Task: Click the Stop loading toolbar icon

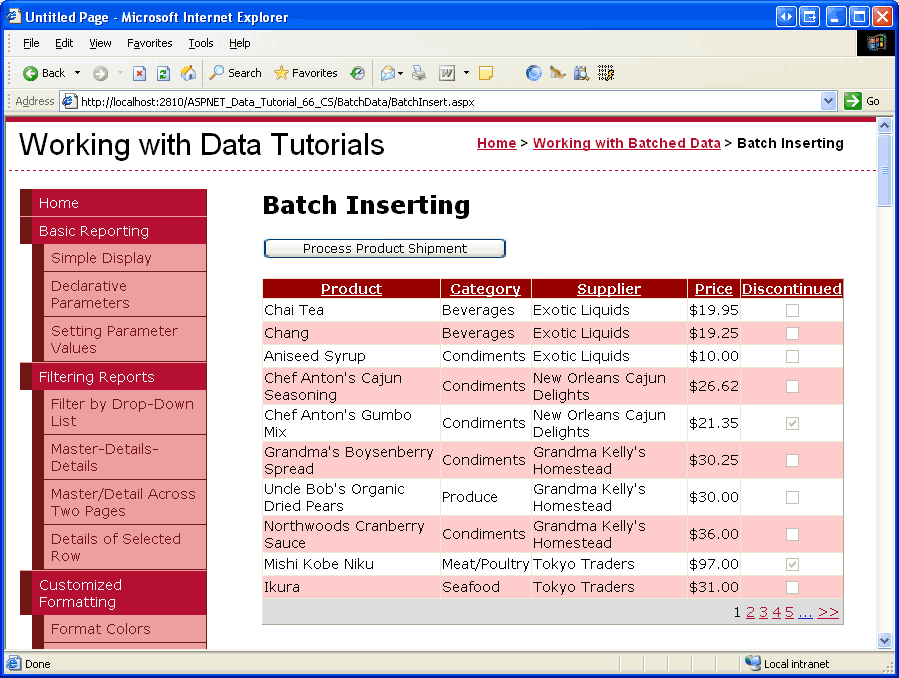Action: pyautogui.click(x=139, y=73)
